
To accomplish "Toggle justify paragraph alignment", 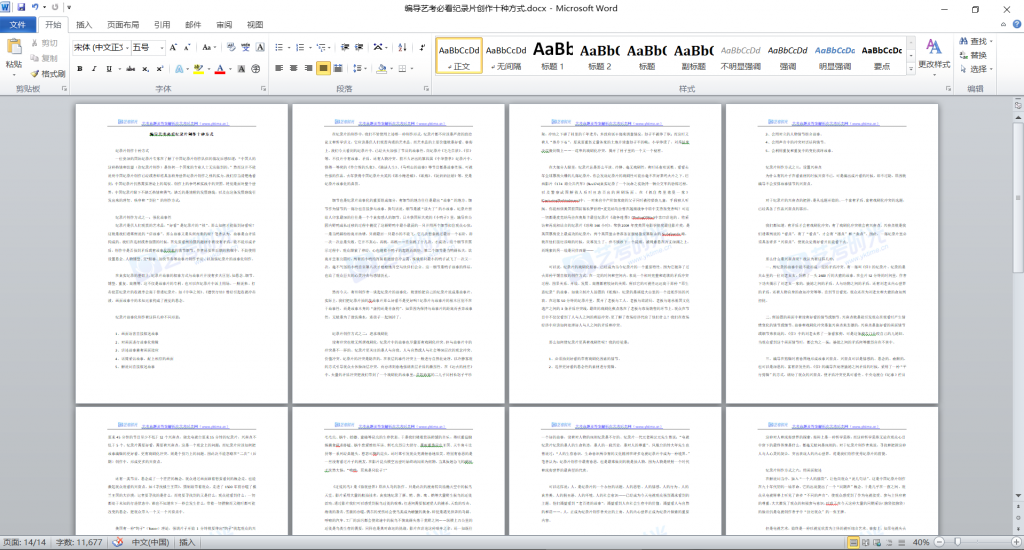I will [x=323, y=69].
